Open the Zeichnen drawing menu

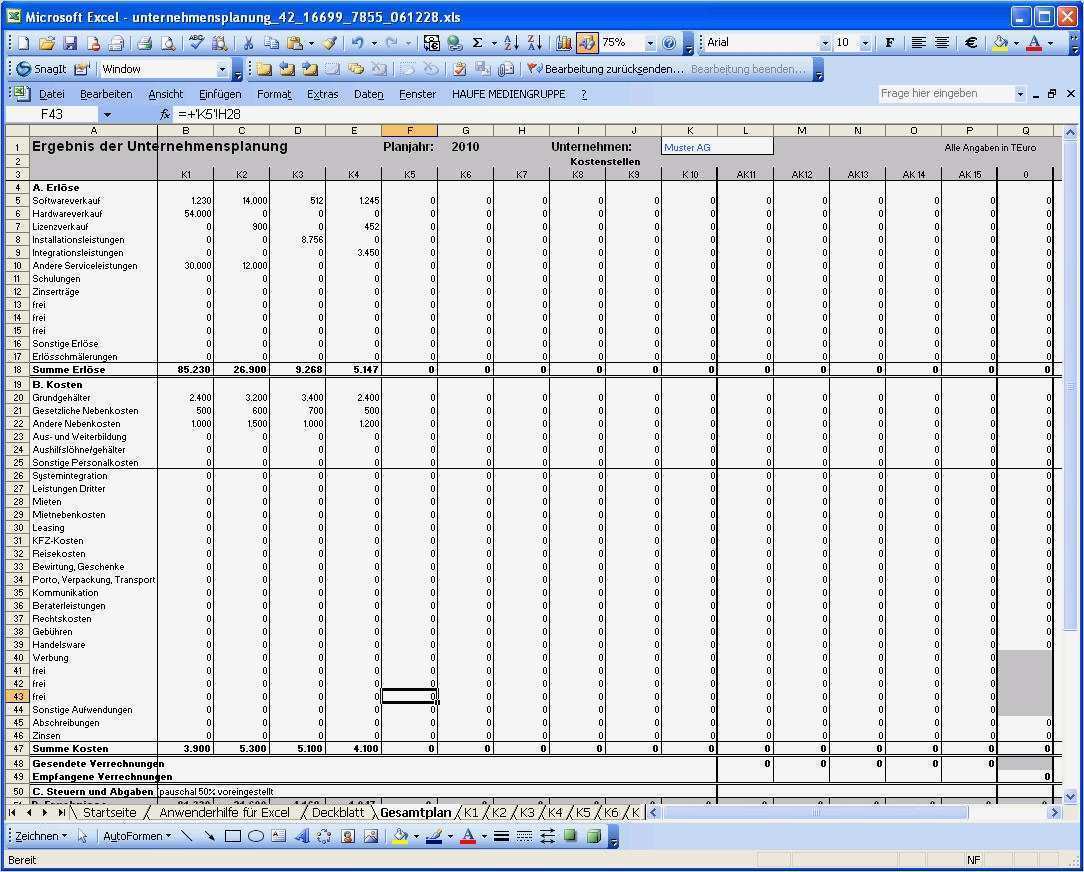[x=41, y=836]
